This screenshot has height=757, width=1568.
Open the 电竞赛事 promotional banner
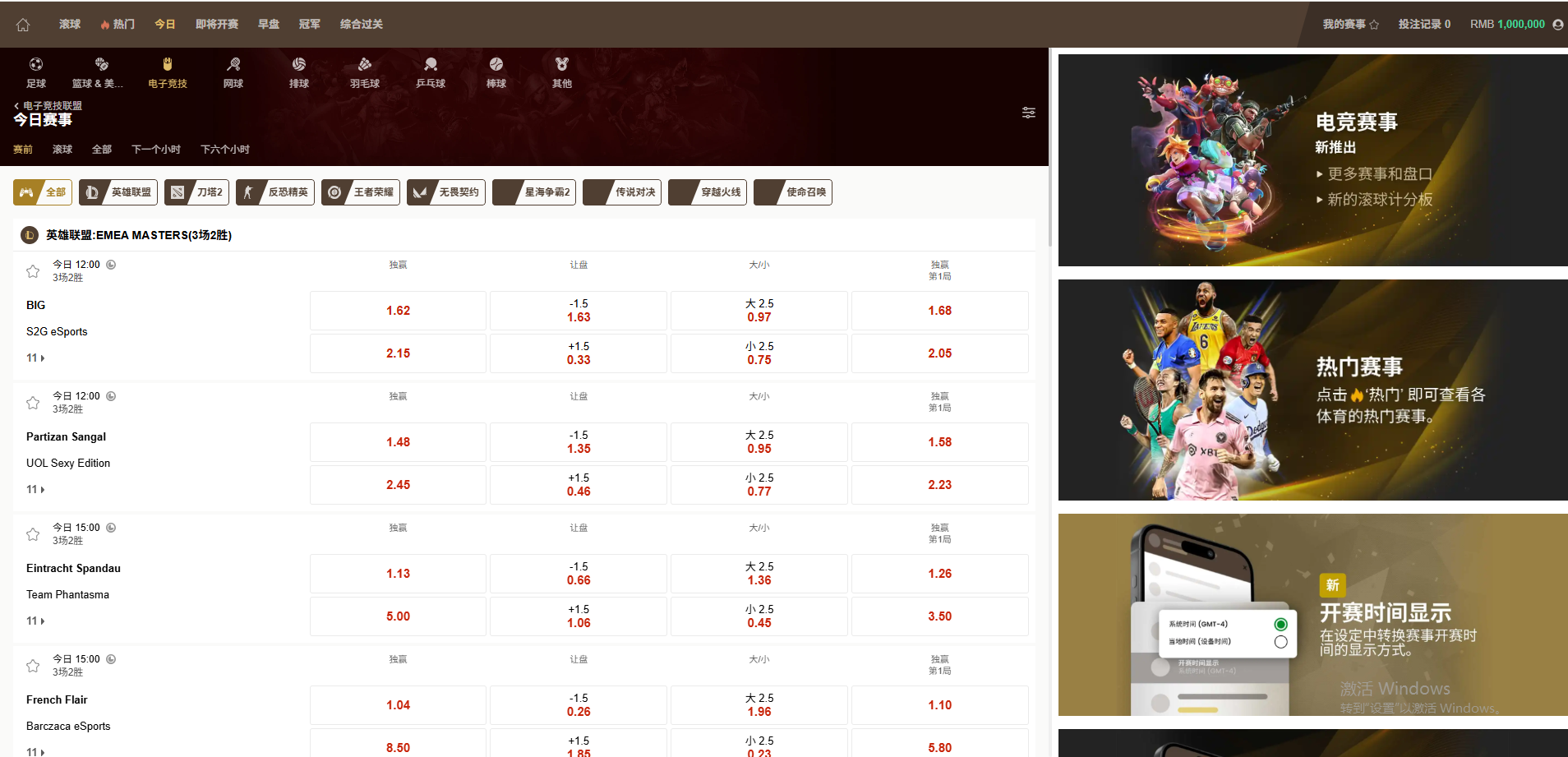(x=1312, y=160)
